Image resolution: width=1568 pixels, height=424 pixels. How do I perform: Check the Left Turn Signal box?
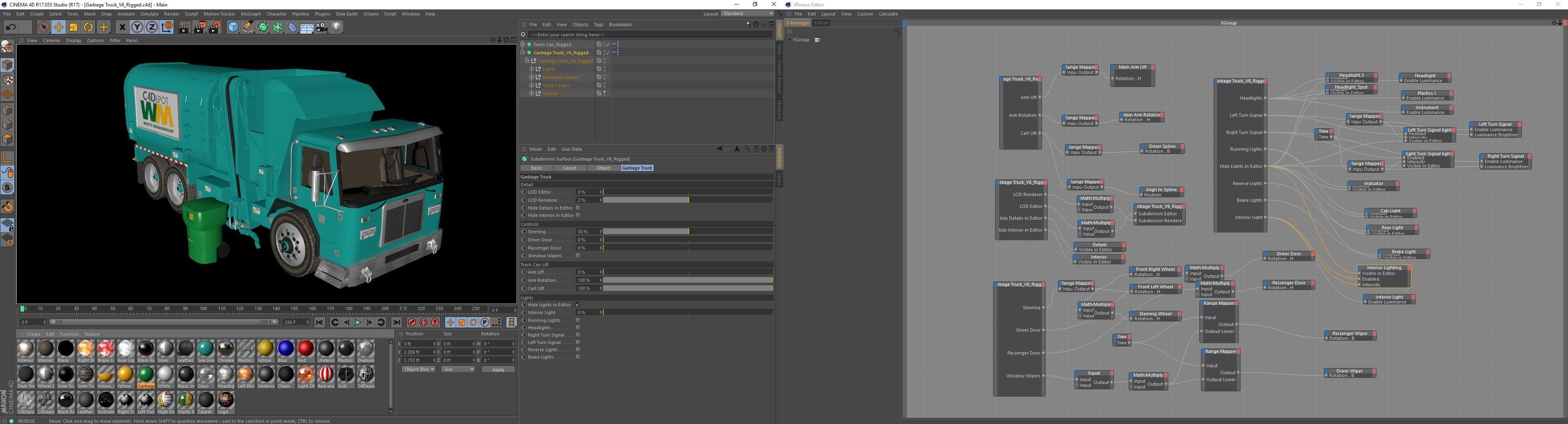point(578,342)
